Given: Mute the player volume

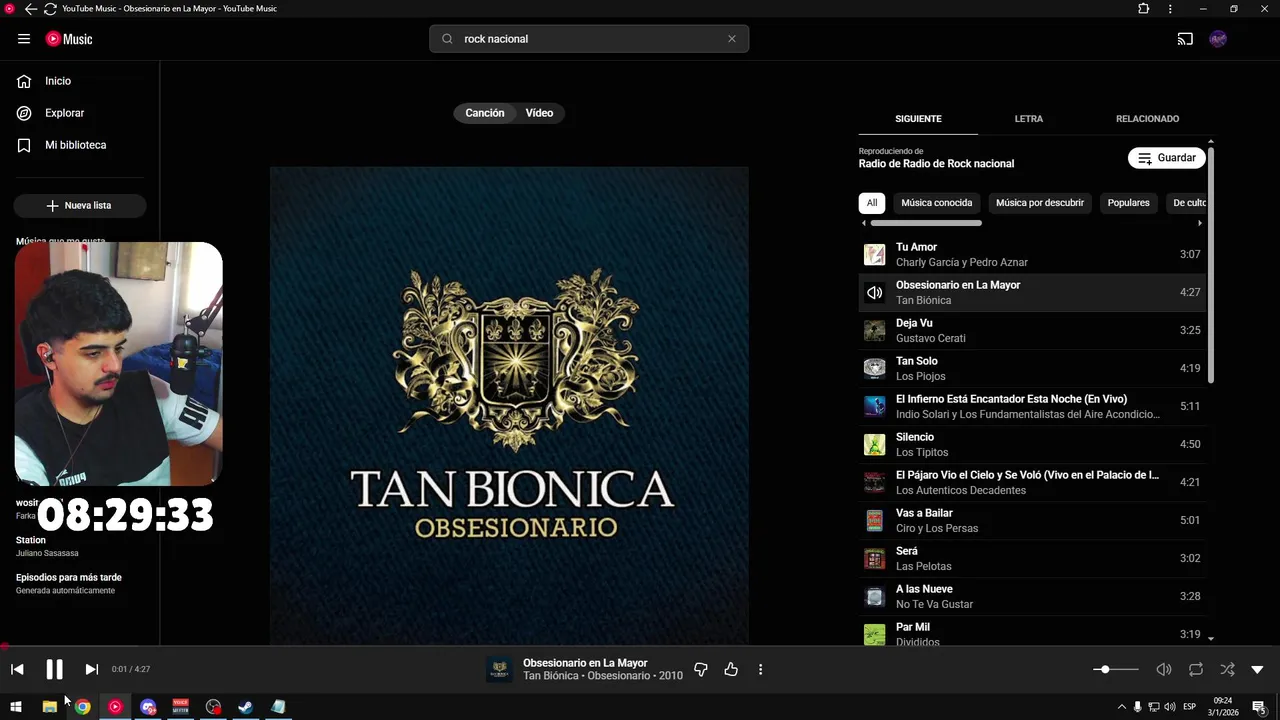Looking at the screenshot, I should tap(1164, 669).
